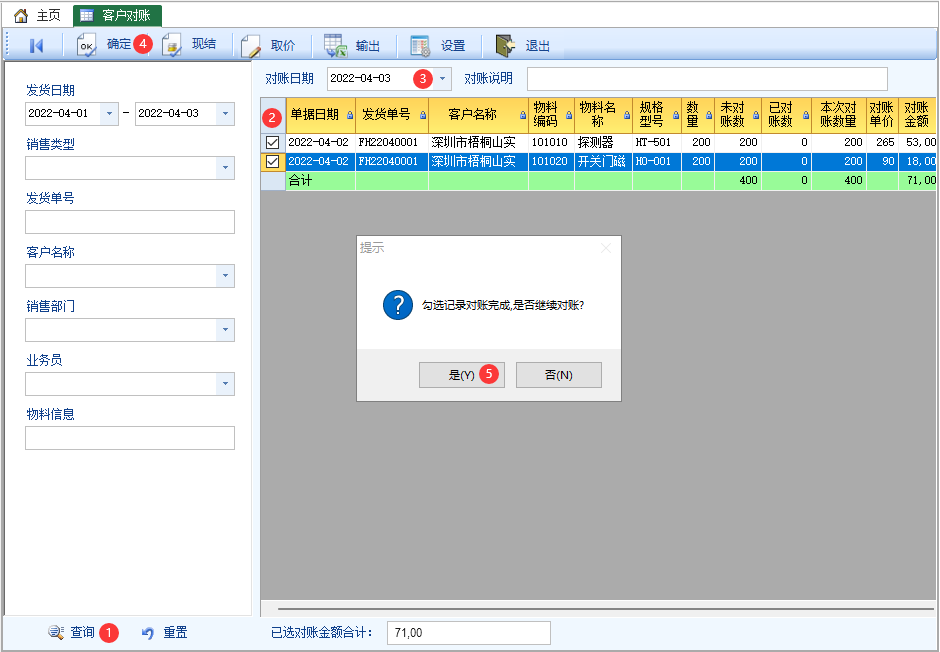The width and height of the screenshot is (940, 652).
Task: Click lock icon in 规格型号 column header
Action: [676, 115]
